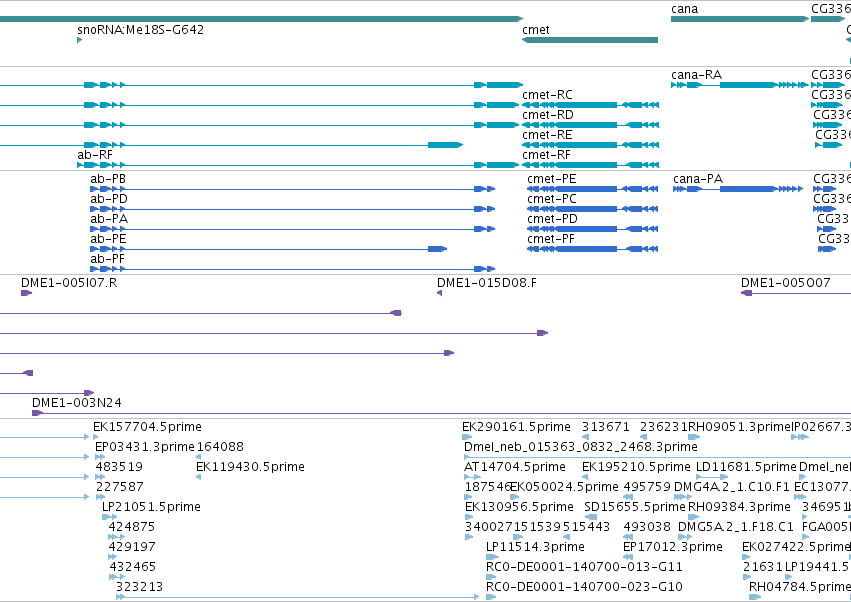The image size is (851, 602).
Task: Click the ab-PF protein label
Action: pyautogui.click(x=107, y=259)
